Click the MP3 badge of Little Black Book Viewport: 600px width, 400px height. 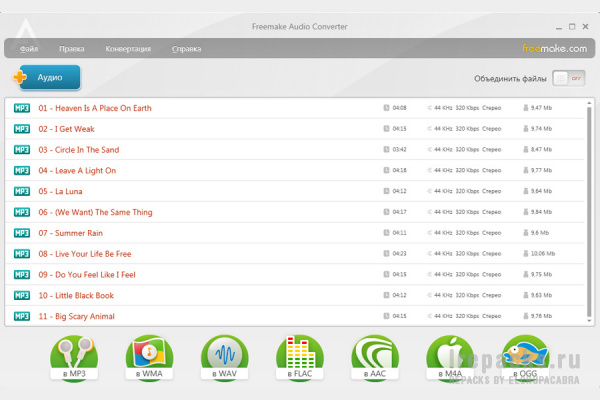point(22,295)
